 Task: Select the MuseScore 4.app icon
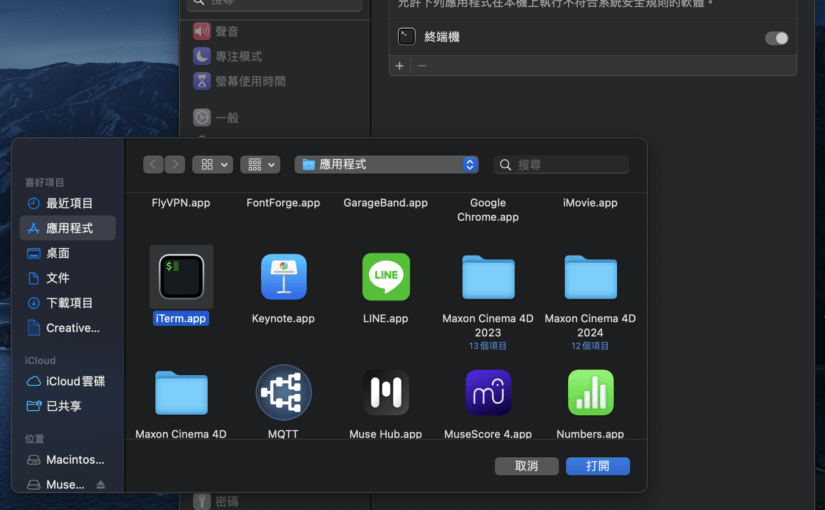[488, 392]
